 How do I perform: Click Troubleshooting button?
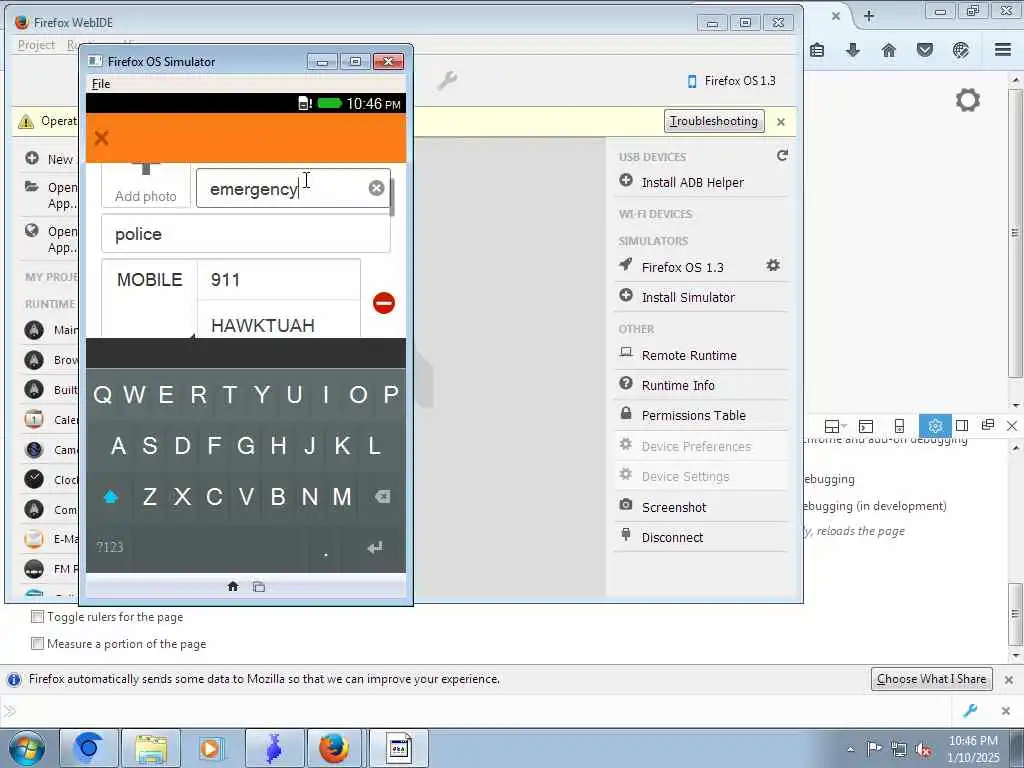pyautogui.click(x=714, y=121)
